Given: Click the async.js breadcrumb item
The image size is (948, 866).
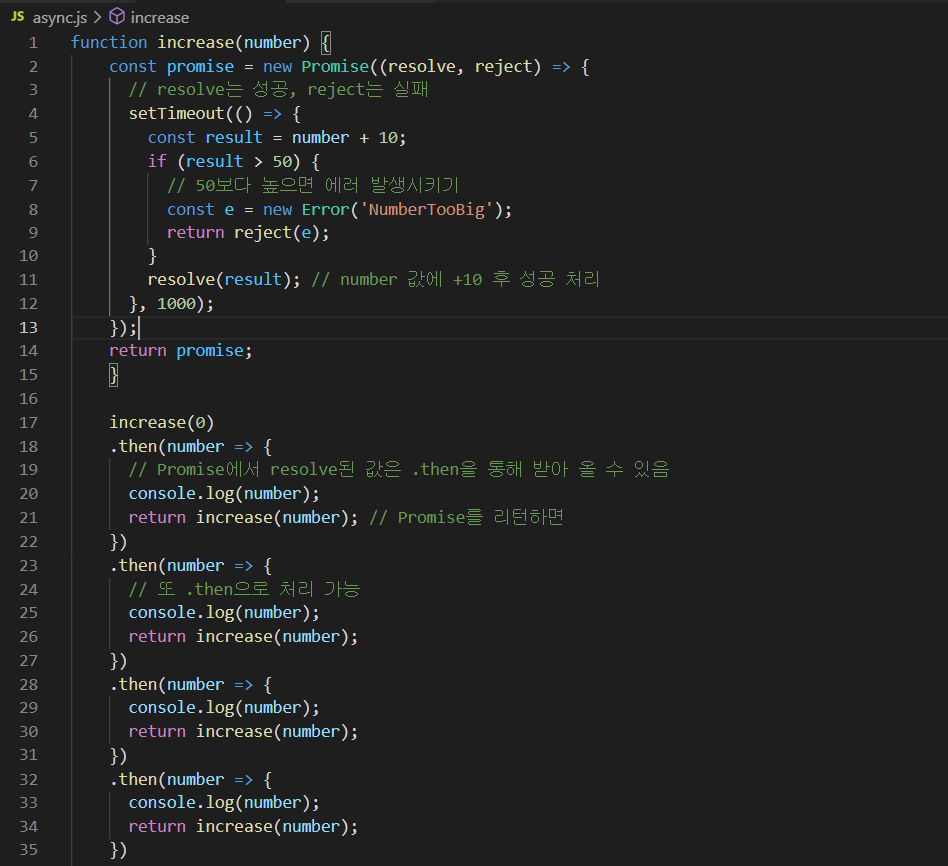Looking at the screenshot, I should [59, 18].
